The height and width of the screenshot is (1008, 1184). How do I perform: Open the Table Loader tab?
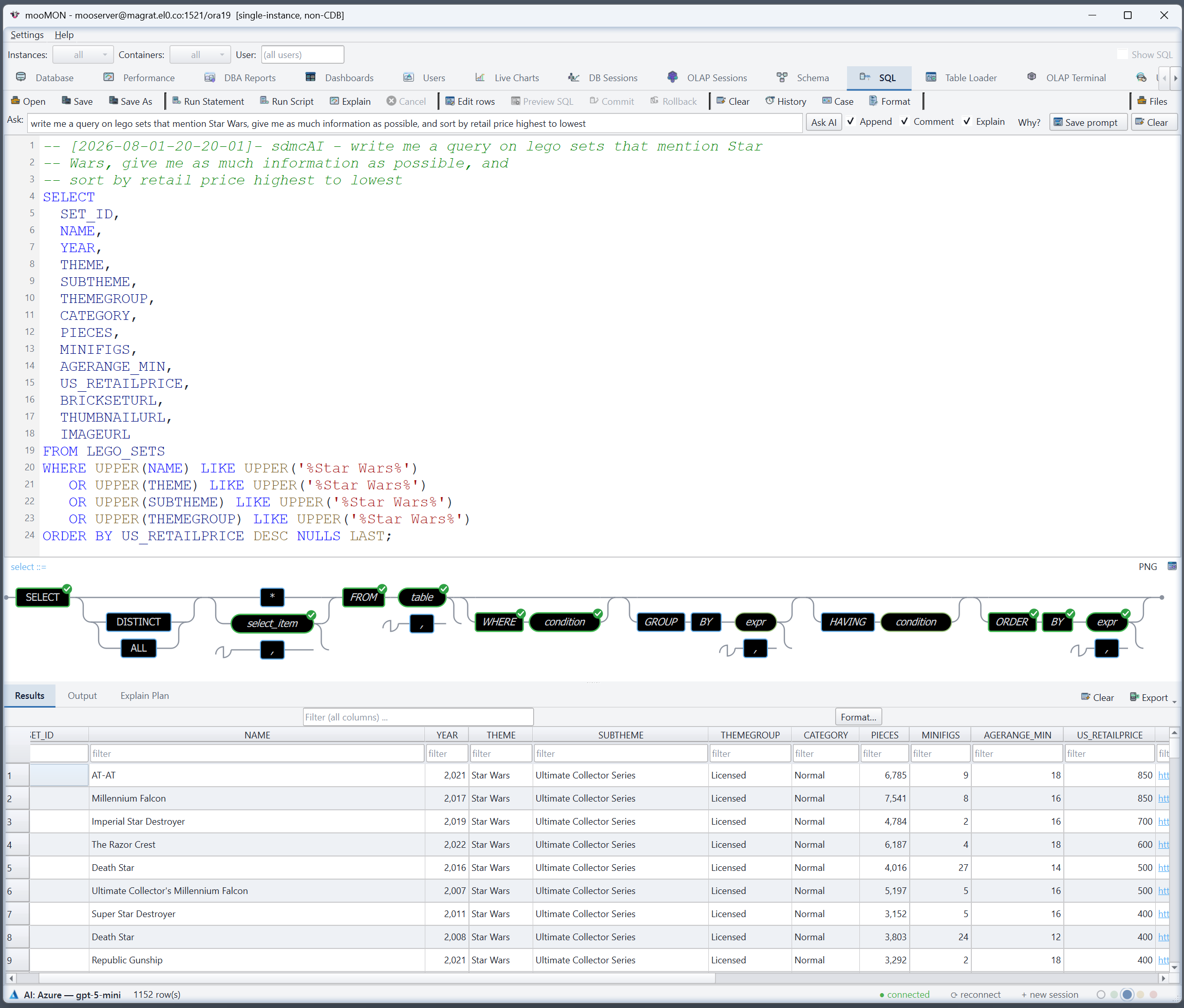(x=961, y=78)
